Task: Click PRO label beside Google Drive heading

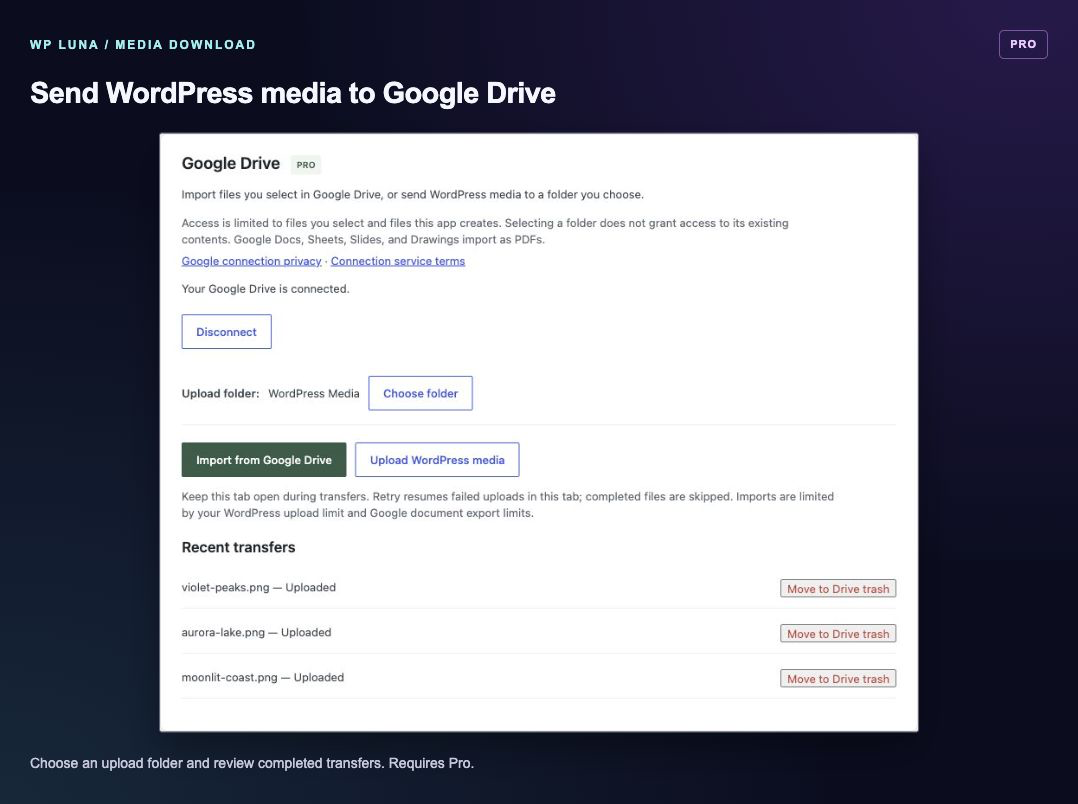Action: [306, 165]
